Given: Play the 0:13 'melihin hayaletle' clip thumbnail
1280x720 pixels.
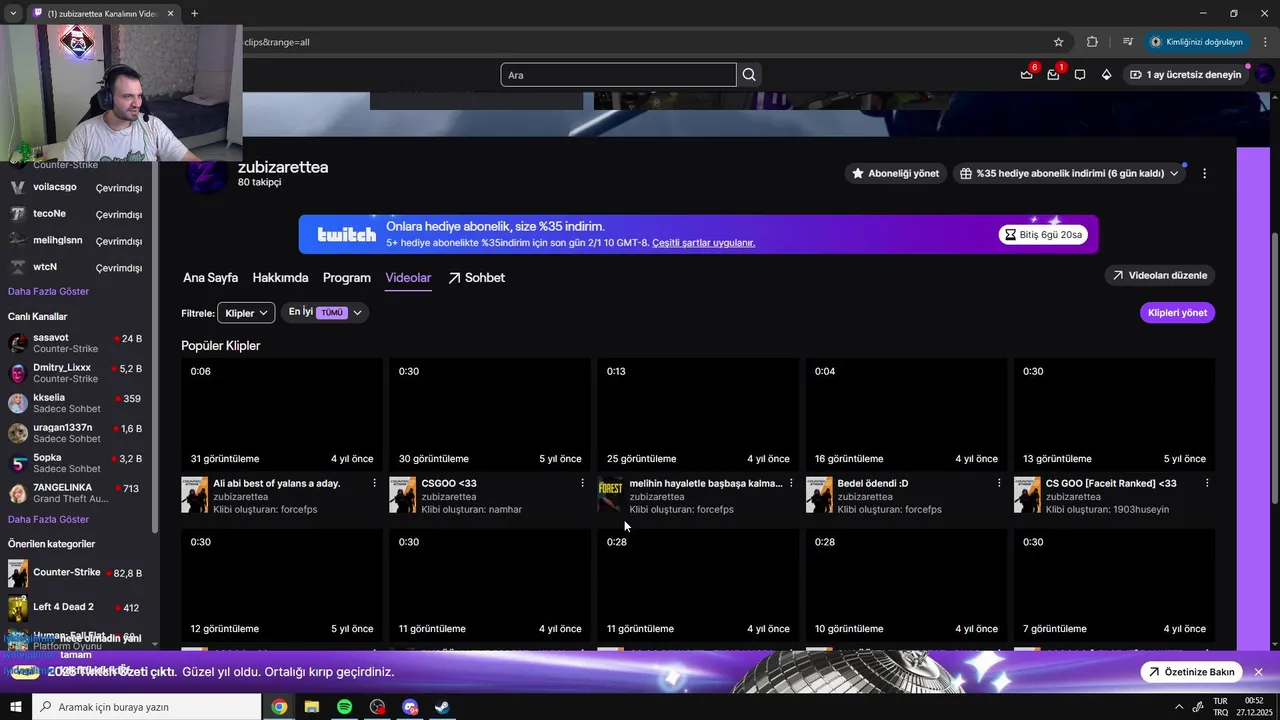Looking at the screenshot, I should 698,415.
